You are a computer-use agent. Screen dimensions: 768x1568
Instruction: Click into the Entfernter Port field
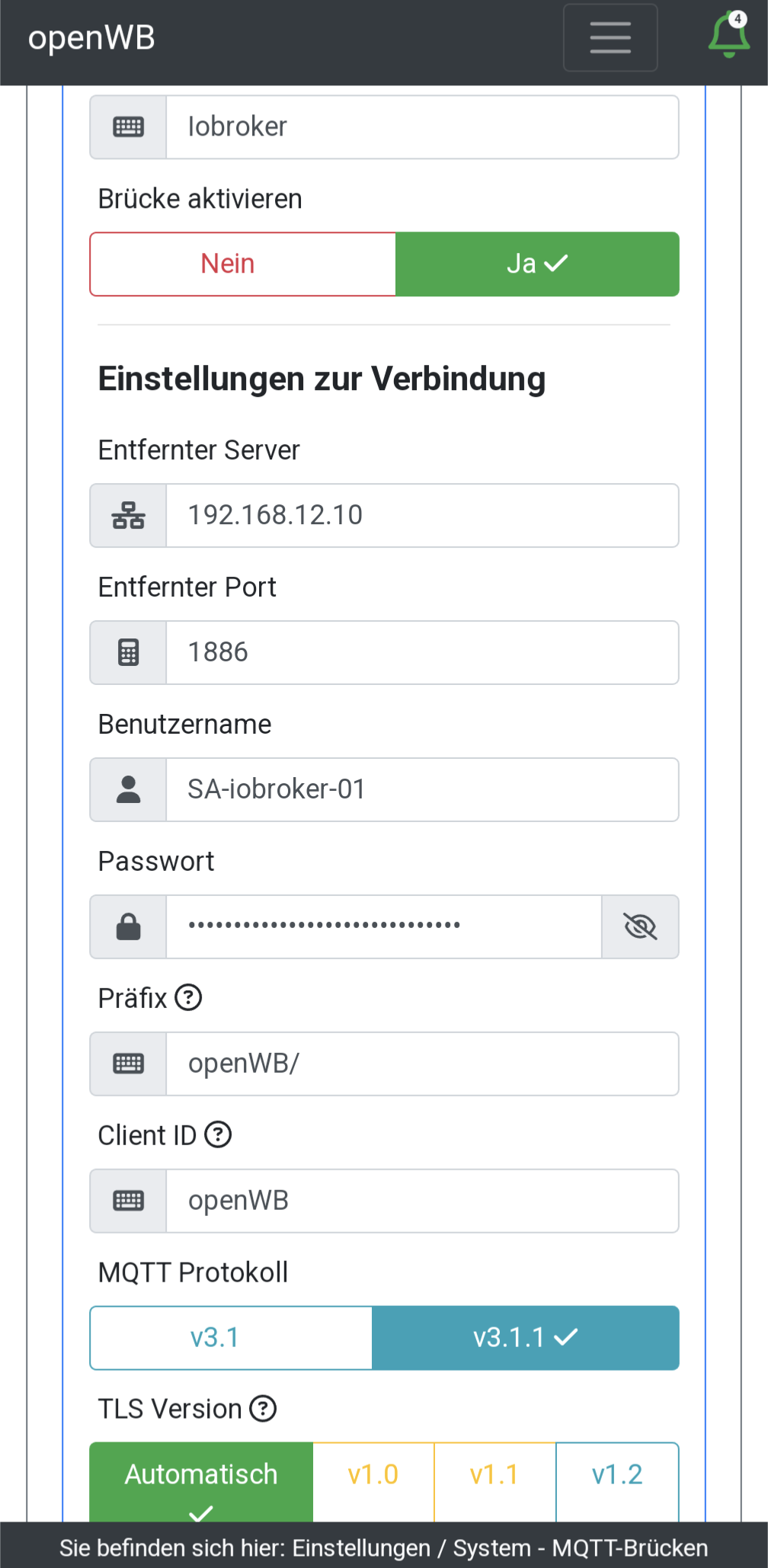point(422,652)
